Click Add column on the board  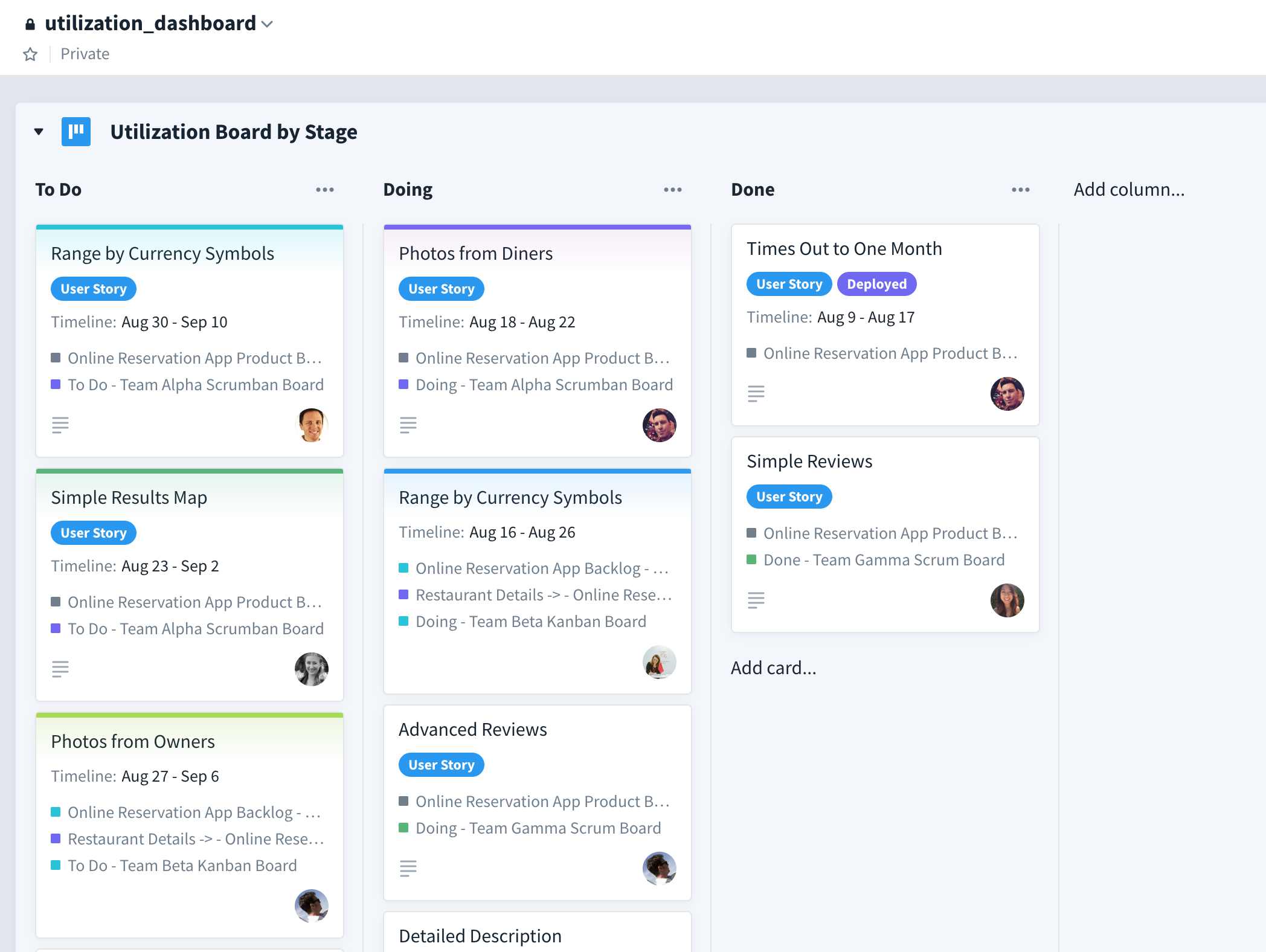click(1128, 189)
